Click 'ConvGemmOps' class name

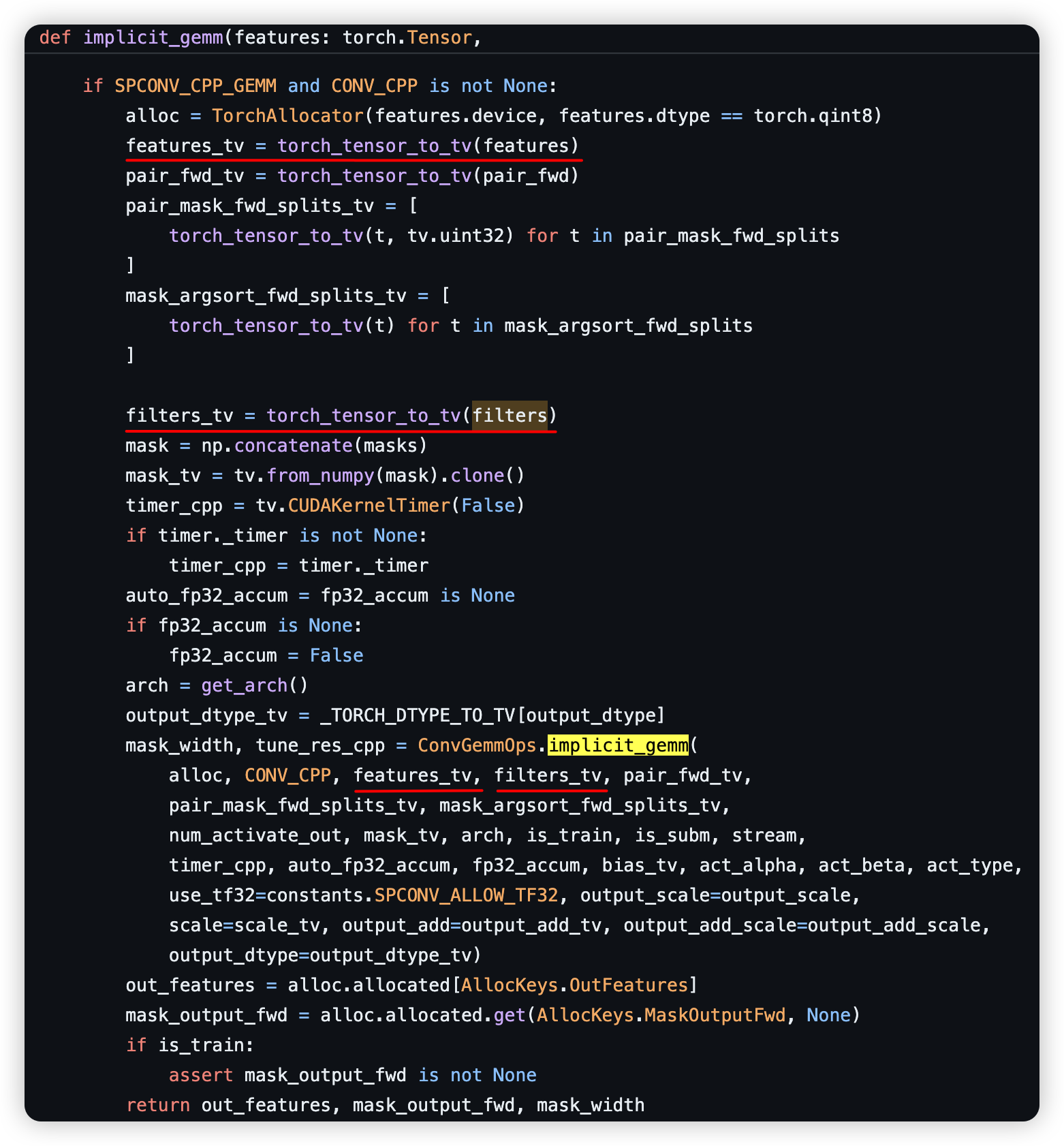tap(478, 745)
